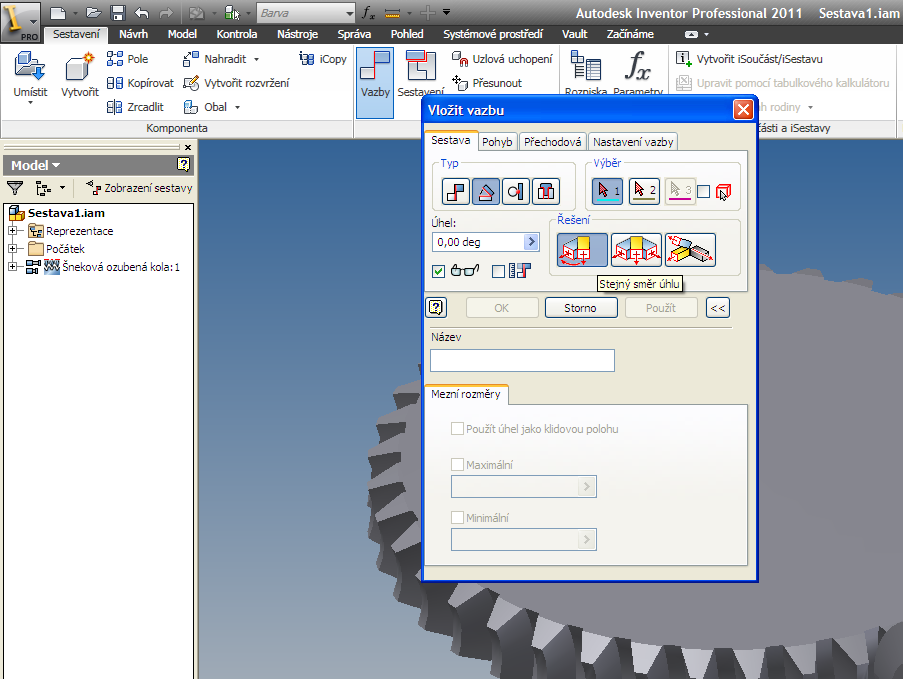Image resolution: width=903 pixels, height=679 pixels.
Task: Click the Vytvořit rozvržení tool
Action: point(236,83)
